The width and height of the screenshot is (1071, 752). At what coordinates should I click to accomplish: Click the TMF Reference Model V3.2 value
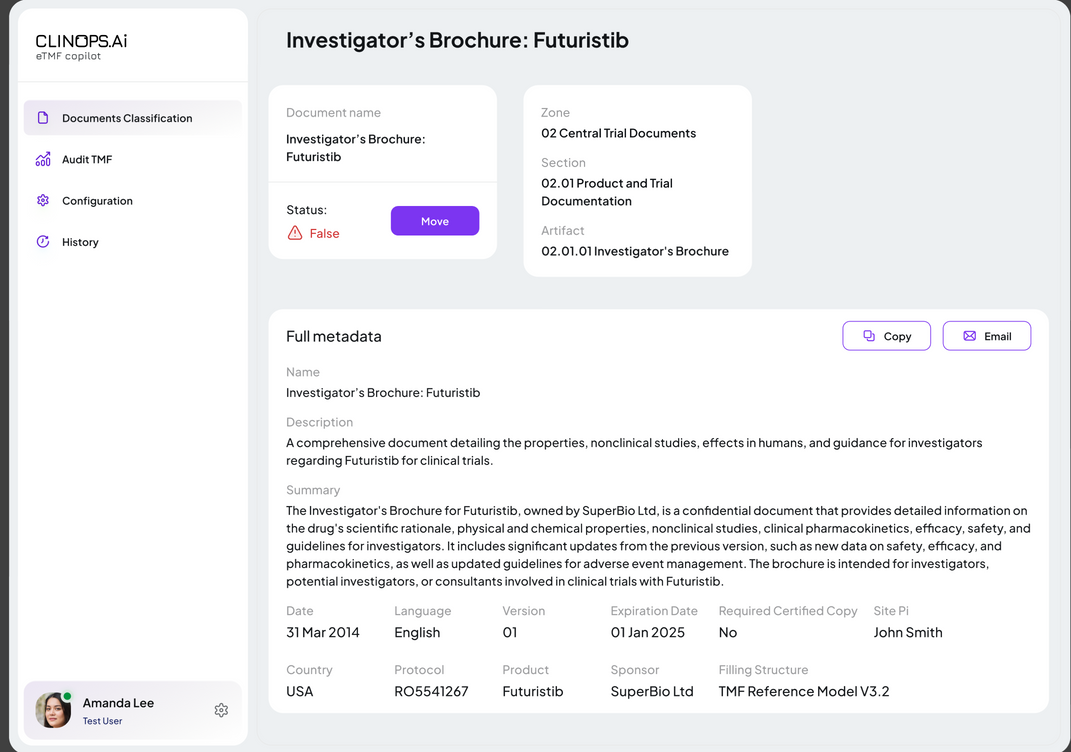click(803, 691)
